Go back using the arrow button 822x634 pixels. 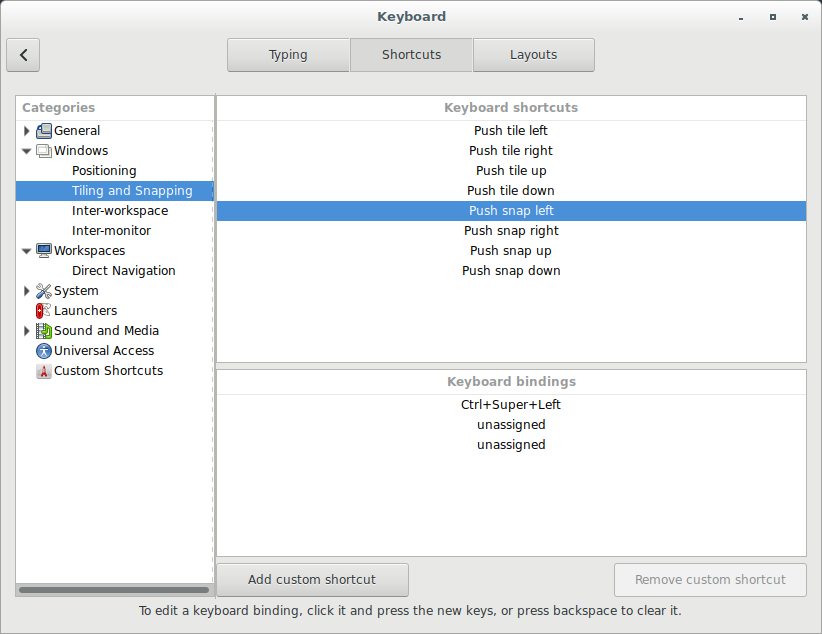click(23, 55)
